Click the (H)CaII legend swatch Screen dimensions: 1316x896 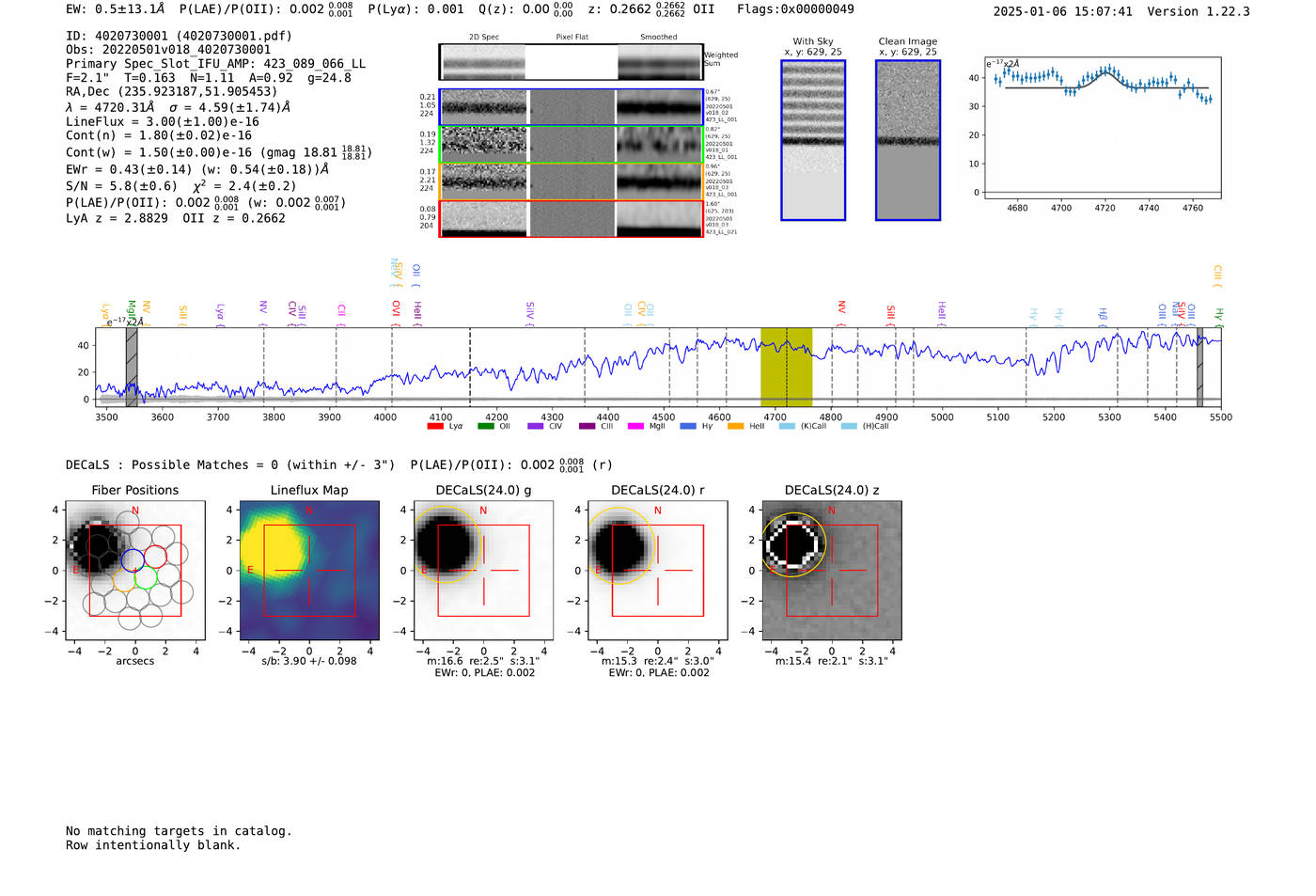849,426
